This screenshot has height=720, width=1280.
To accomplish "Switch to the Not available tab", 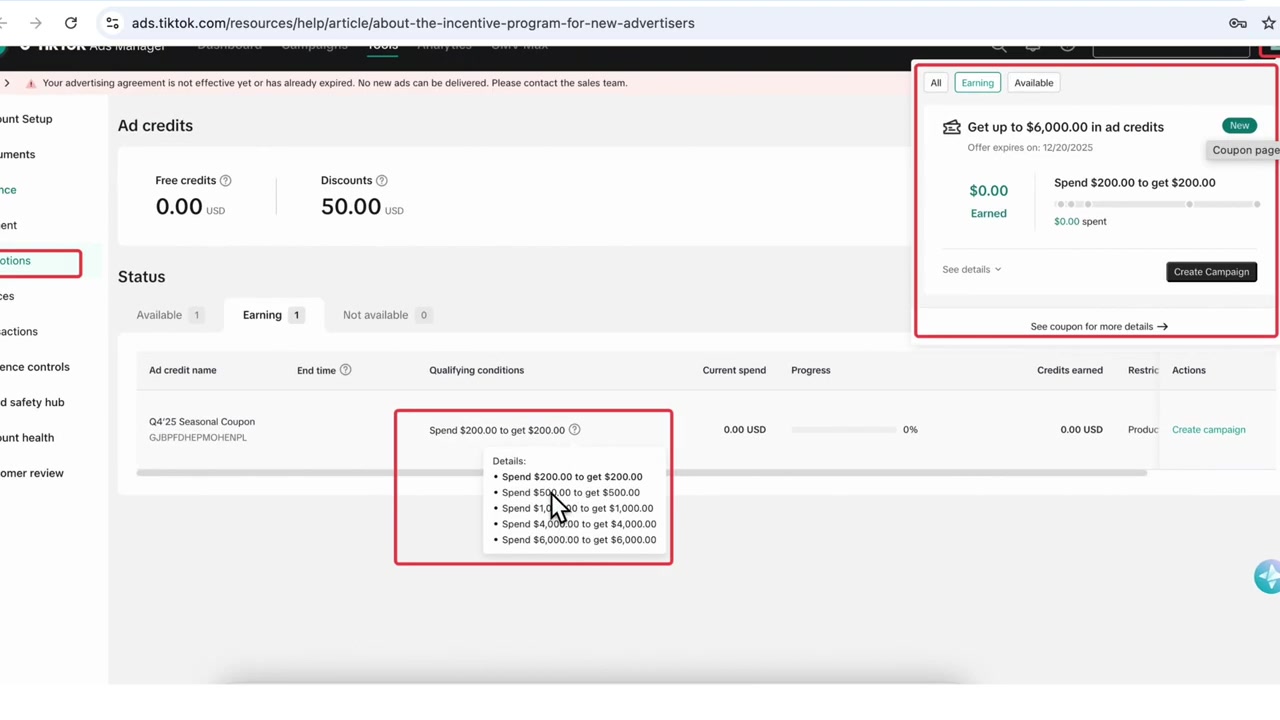I will pyautogui.click(x=386, y=315).
